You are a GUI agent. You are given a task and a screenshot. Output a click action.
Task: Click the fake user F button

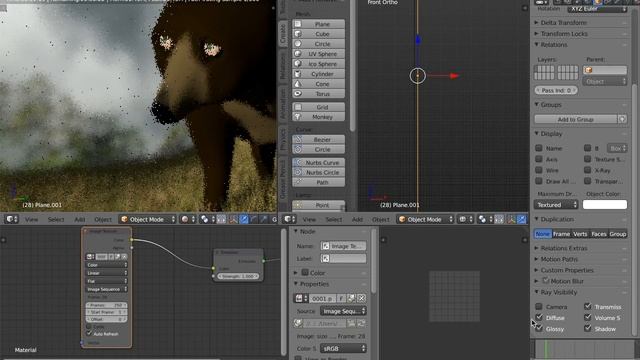click(x=341, y=298)
